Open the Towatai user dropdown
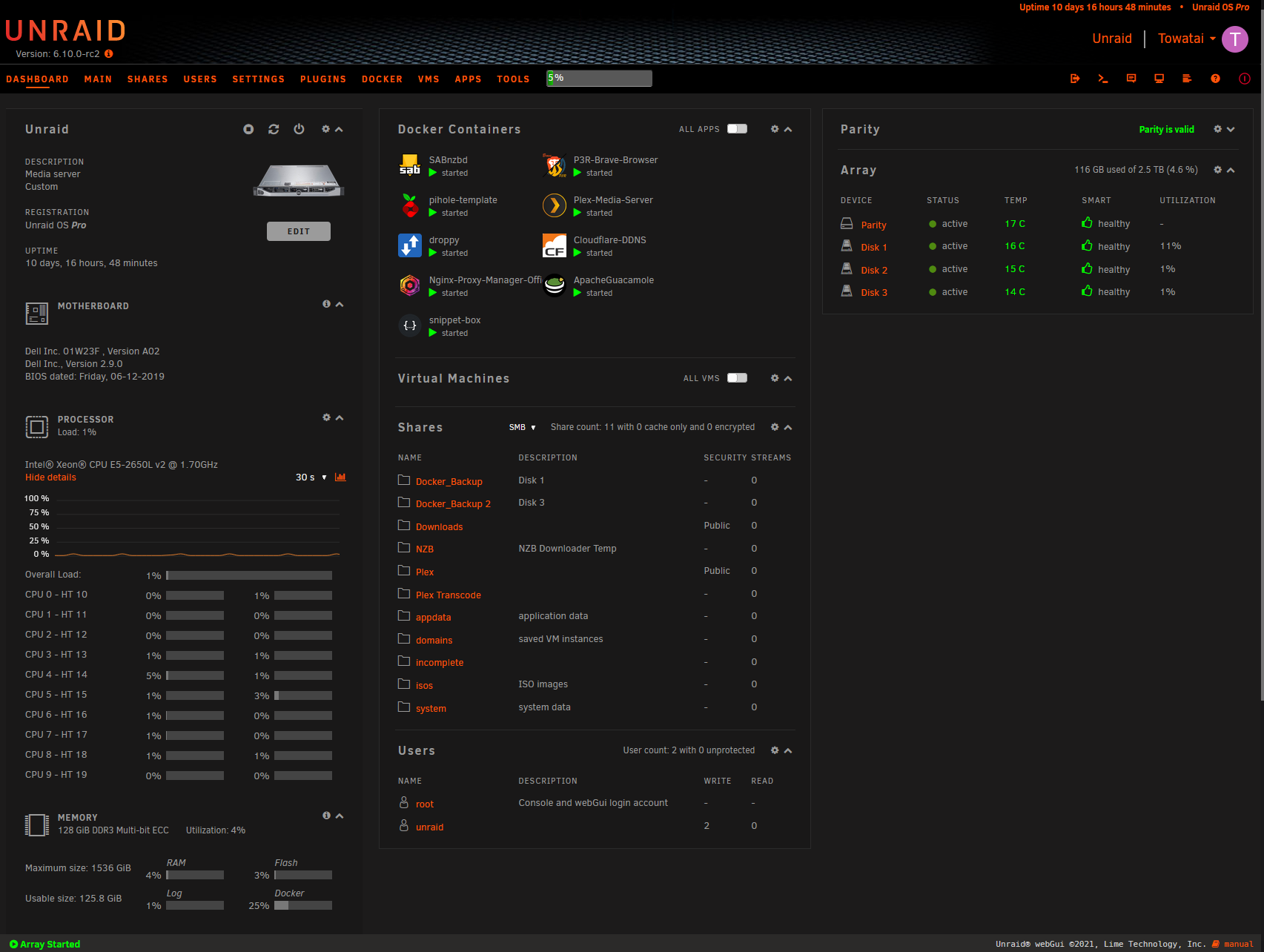The height and width of the screenshot is (952, 1264). coord(1187,39)
